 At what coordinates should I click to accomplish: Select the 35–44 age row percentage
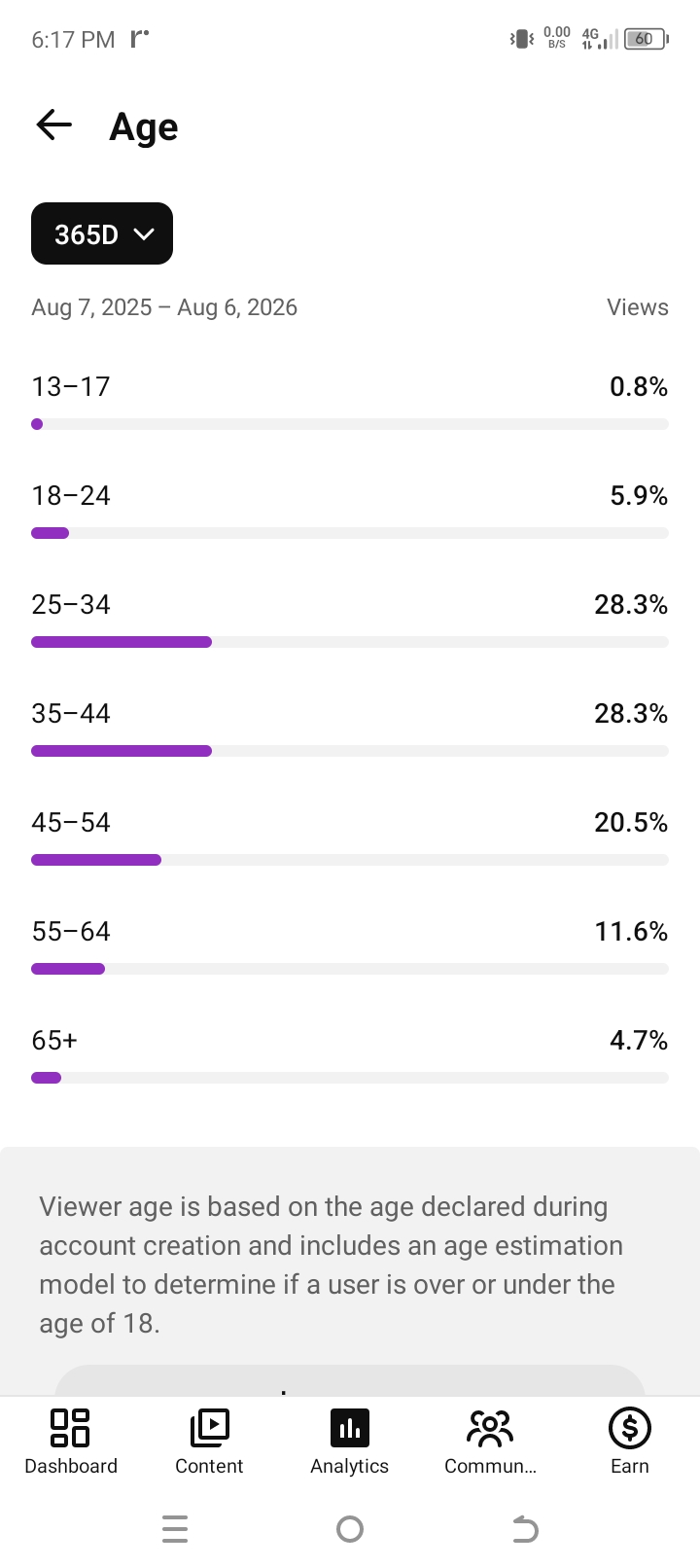631,713
